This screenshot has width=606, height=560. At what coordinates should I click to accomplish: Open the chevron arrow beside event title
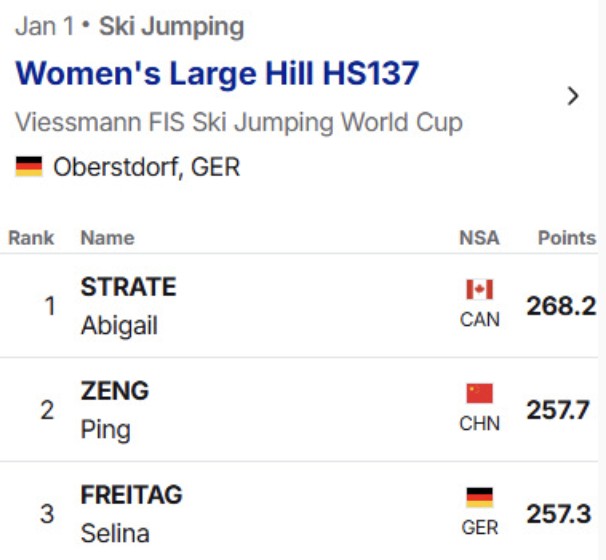point(573,96)
